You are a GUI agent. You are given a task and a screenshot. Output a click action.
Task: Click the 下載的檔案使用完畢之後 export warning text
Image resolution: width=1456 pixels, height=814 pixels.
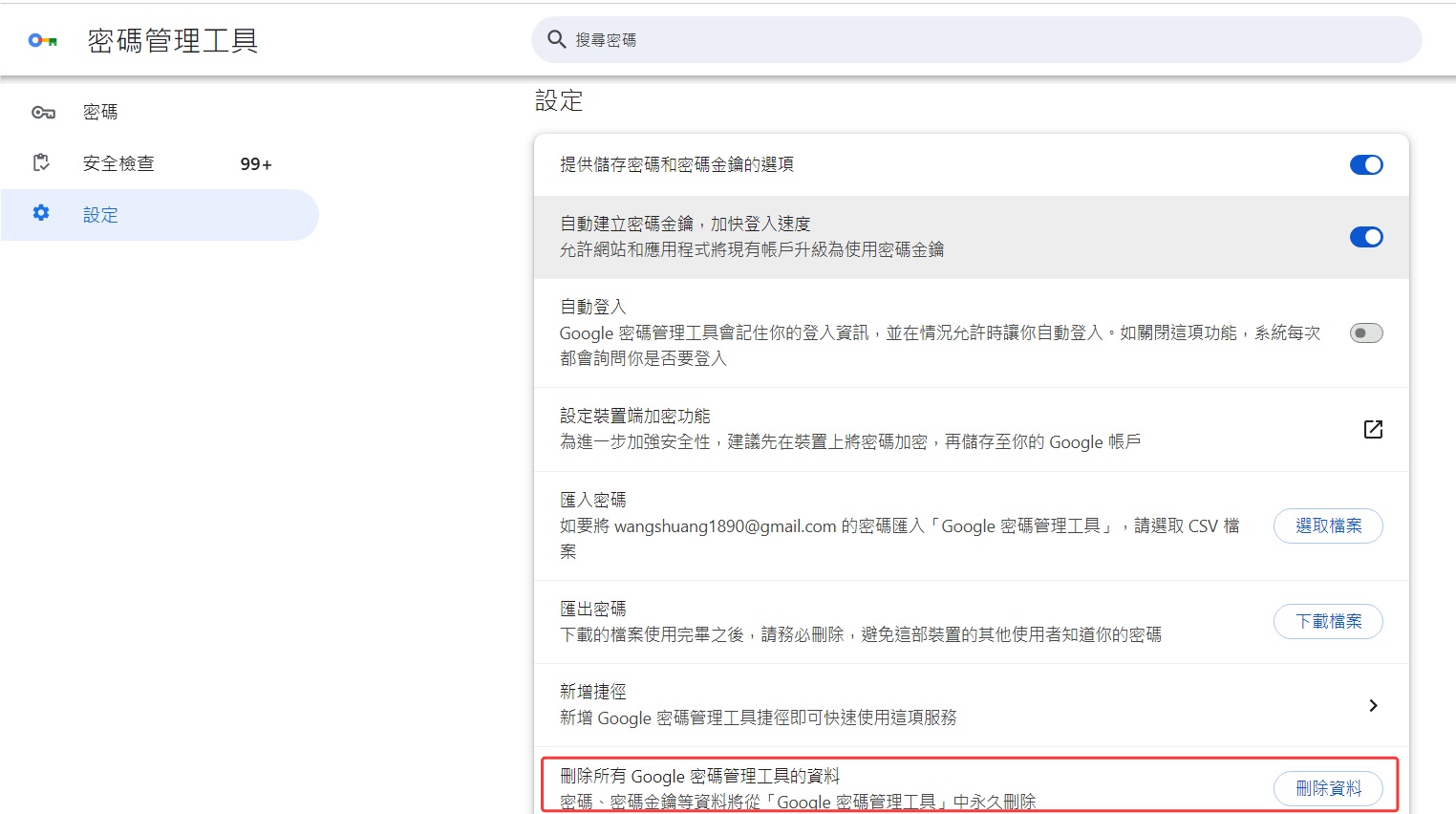point(861,634)
